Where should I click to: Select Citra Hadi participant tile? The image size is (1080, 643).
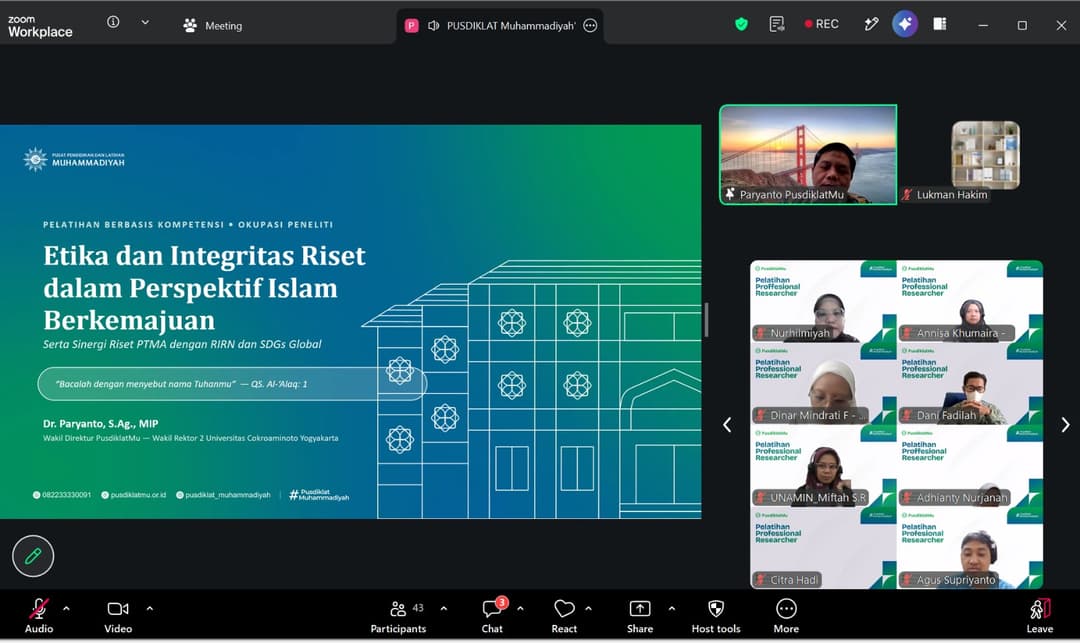point(823,549)
